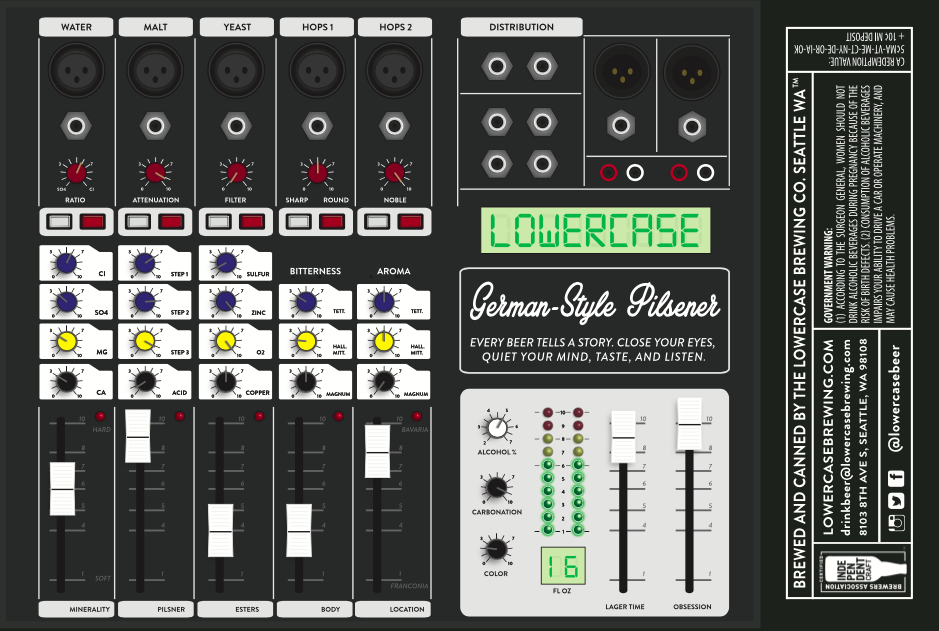Toggle the red button under the ATTENUATION knob

pyautogui.click(x=171, y=222)
